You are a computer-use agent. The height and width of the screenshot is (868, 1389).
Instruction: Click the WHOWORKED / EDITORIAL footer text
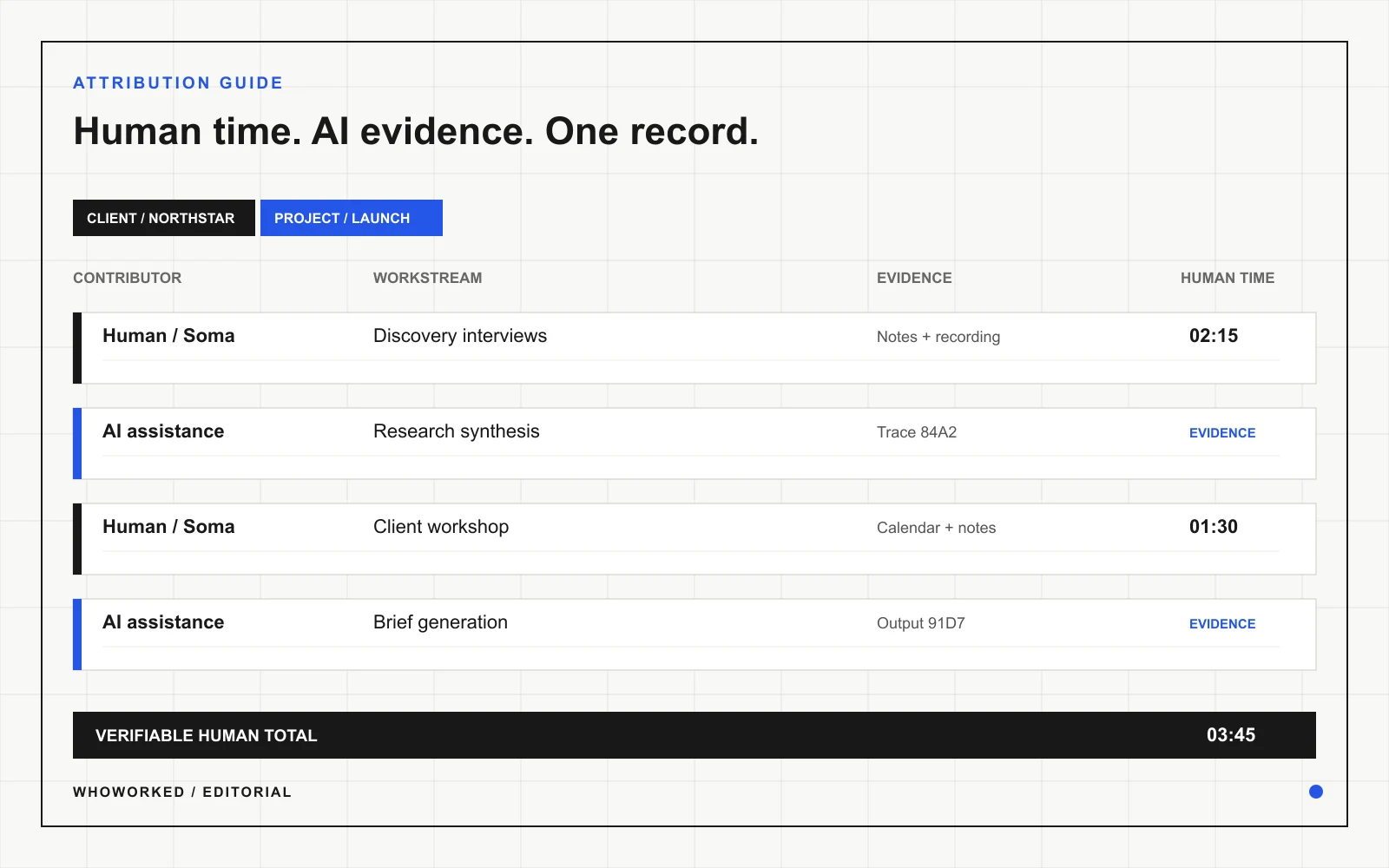182,792
